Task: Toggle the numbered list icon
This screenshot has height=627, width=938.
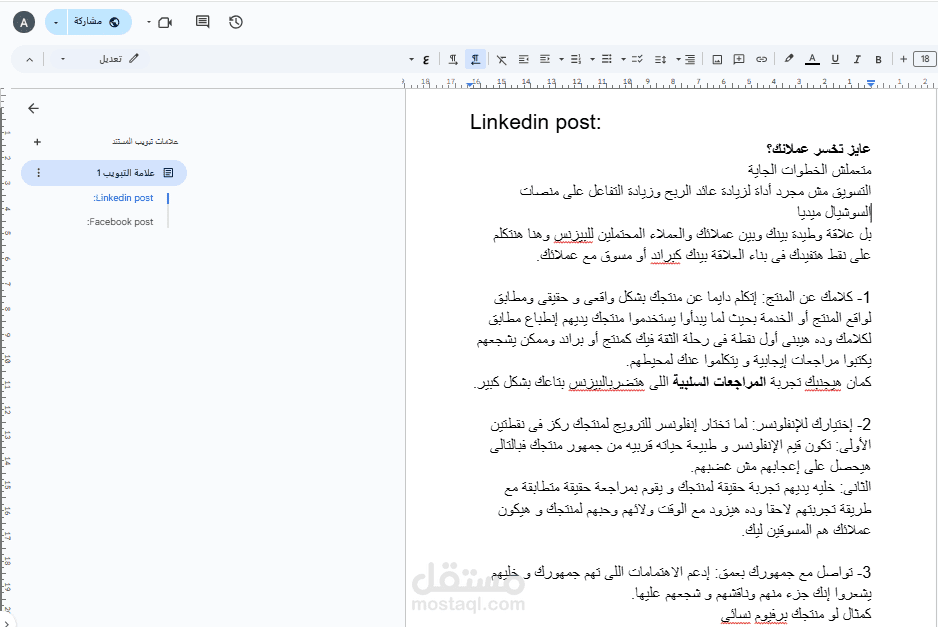Action: coord(575,59)
